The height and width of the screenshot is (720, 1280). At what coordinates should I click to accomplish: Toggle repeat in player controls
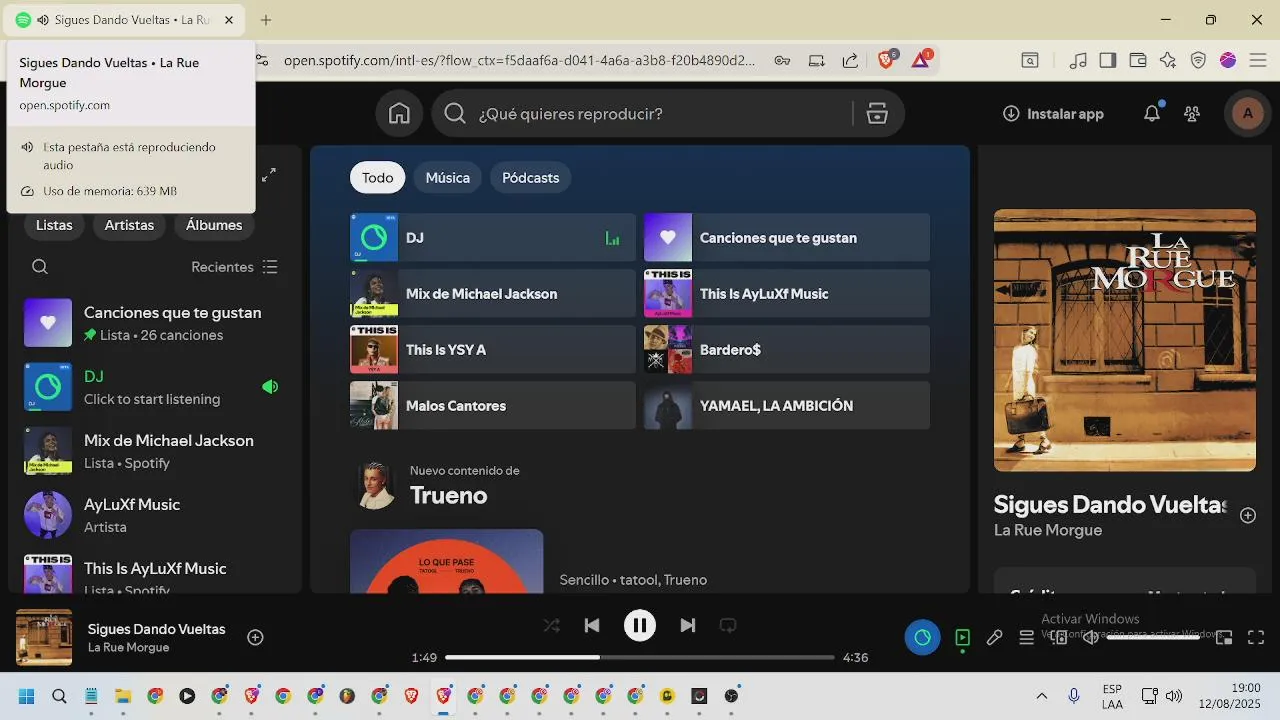click(728, 626)
